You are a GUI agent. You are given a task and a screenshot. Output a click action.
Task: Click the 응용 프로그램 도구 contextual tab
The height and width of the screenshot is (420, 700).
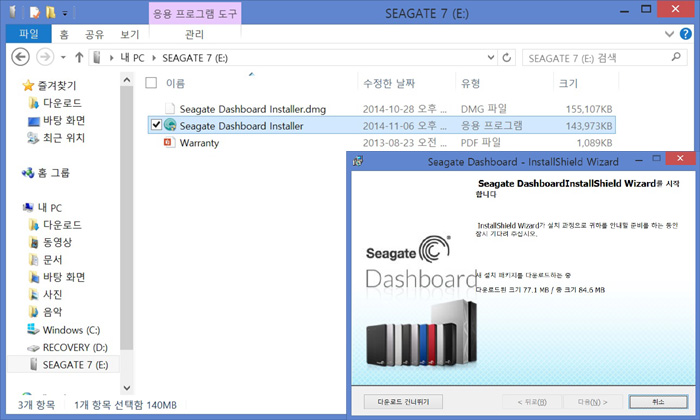[x=195, y=13]
